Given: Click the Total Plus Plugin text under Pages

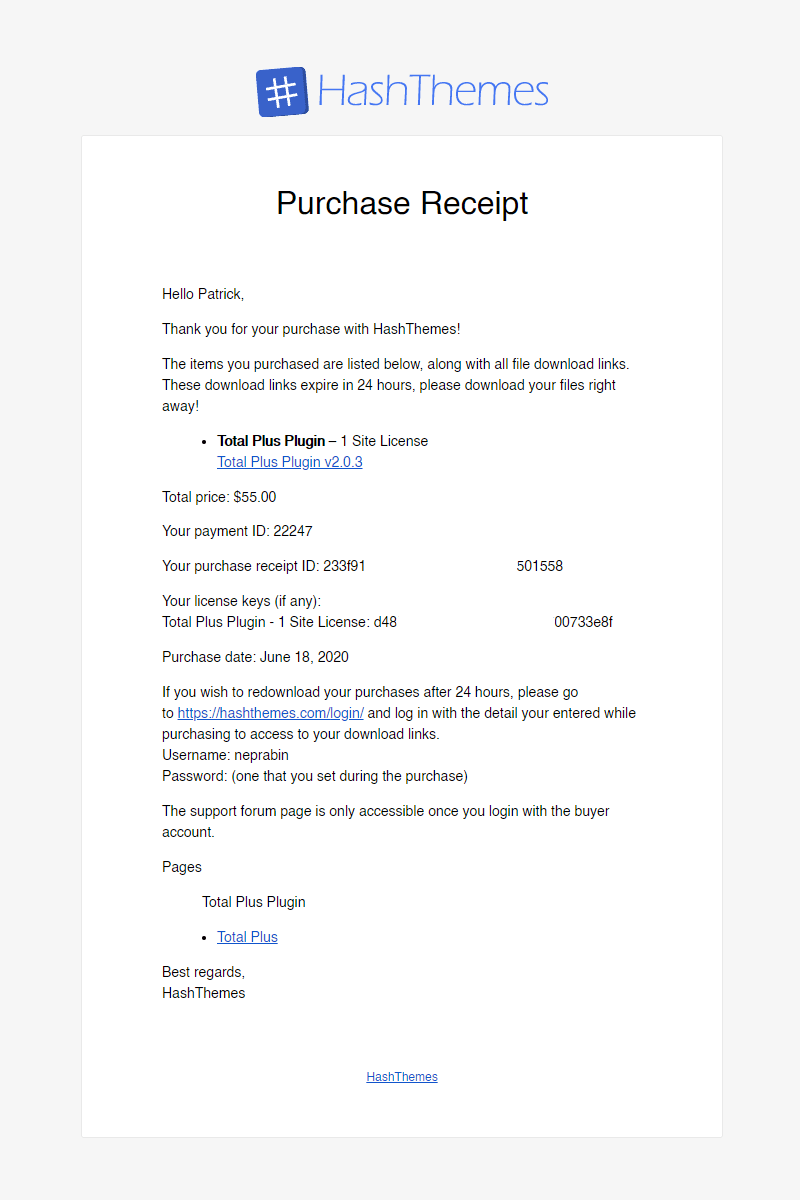Looking at the screenshot, I should [254, 902].
